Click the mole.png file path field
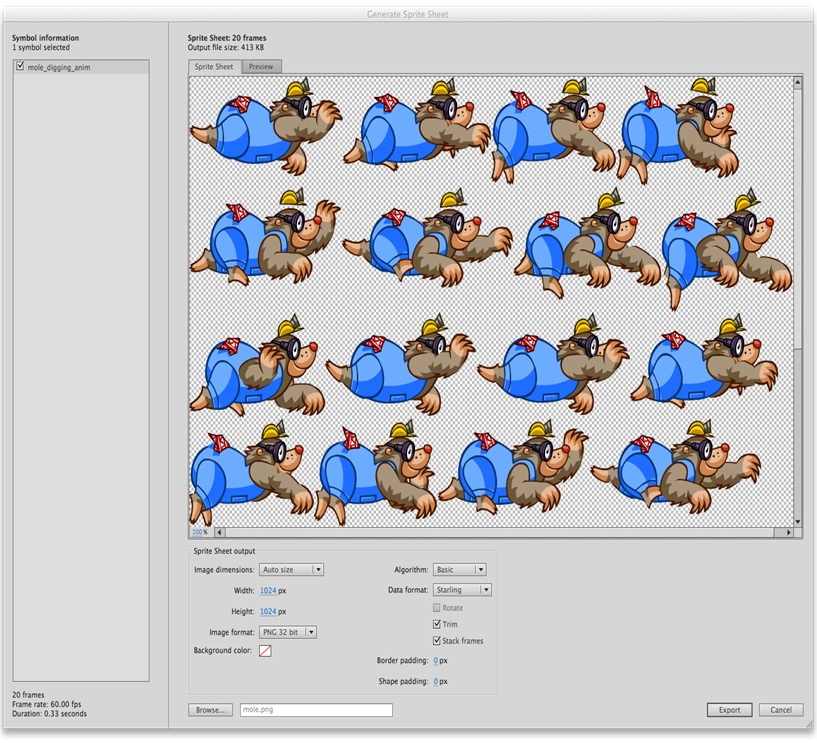The height and width of the screenshot is (743, 817). tap(316, 710)
